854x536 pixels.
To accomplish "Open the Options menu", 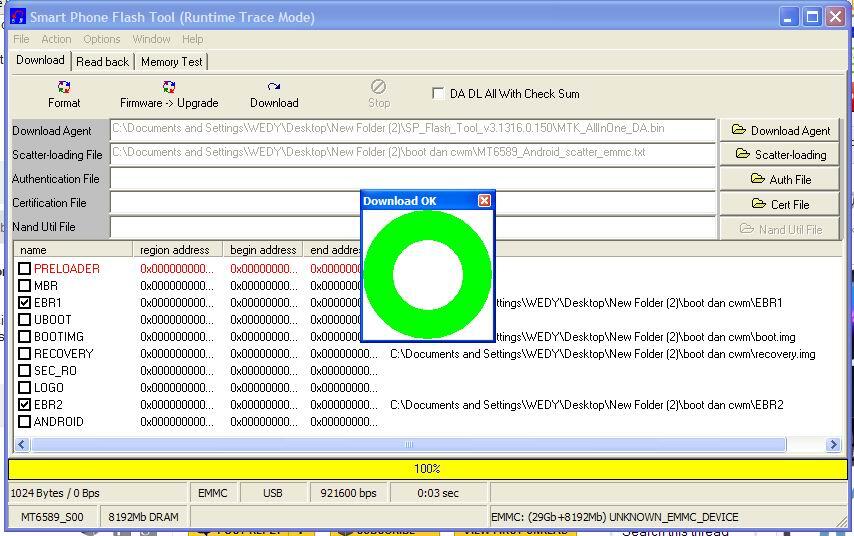I will click(101, 39).
